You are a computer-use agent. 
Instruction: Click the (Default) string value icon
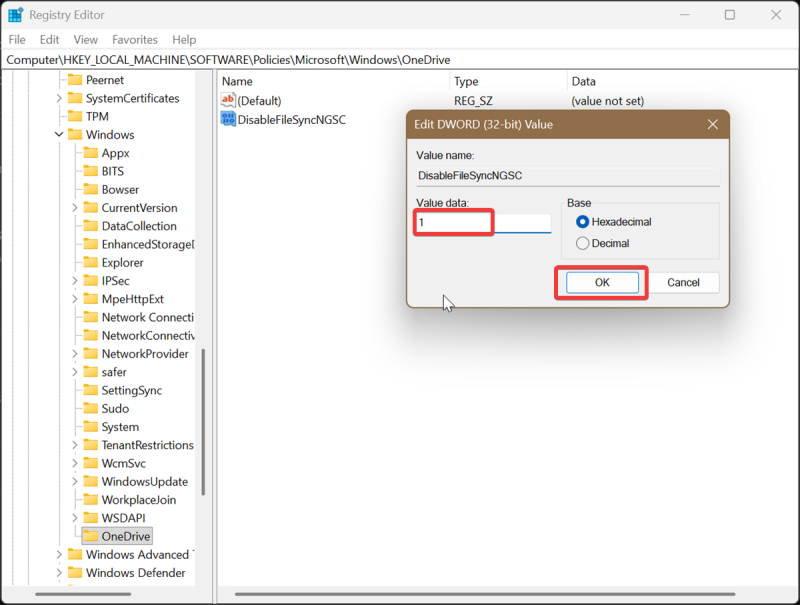[228, 100]
